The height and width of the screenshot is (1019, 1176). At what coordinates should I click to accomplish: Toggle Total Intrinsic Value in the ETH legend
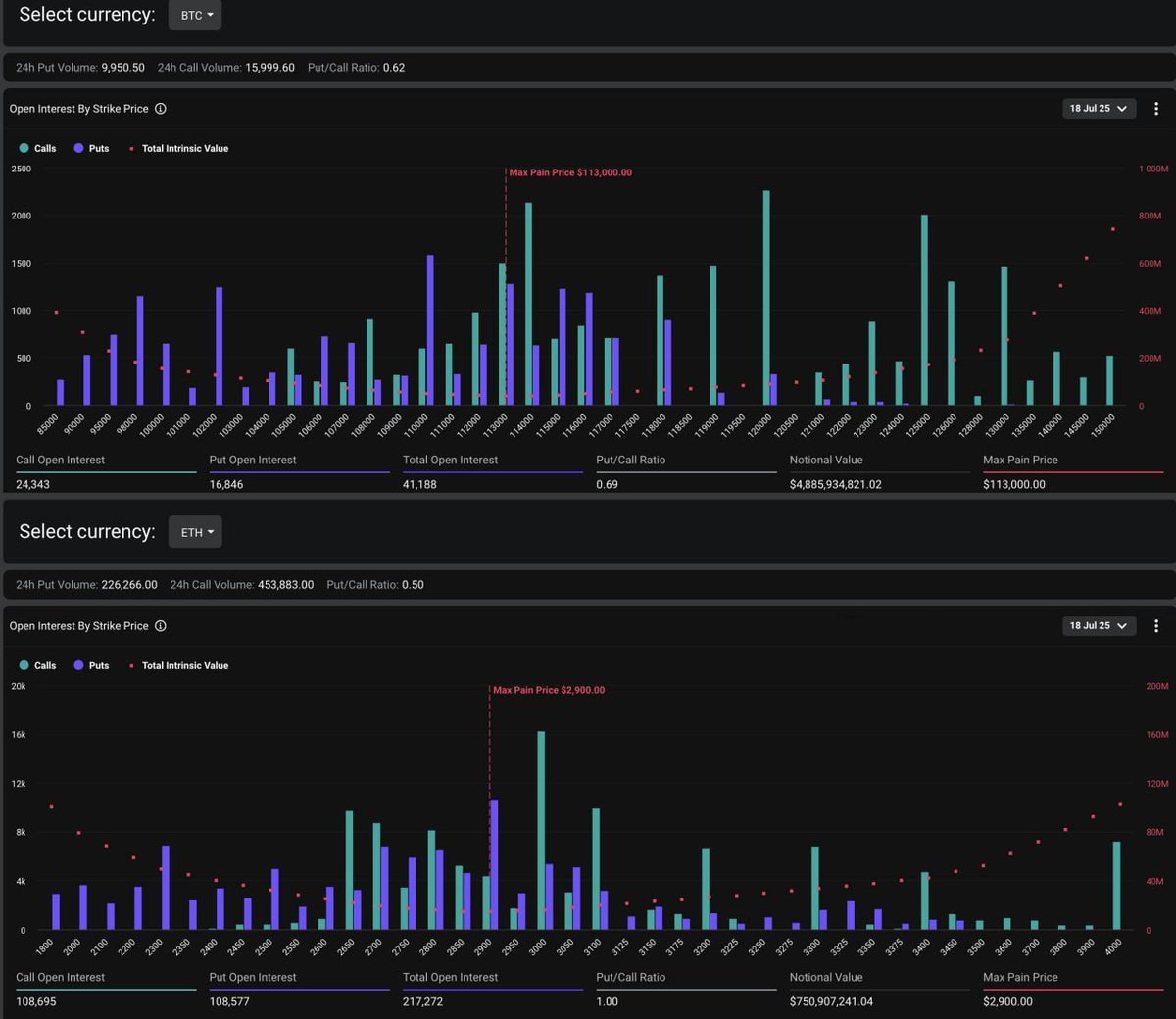click(x=178, y=666)
